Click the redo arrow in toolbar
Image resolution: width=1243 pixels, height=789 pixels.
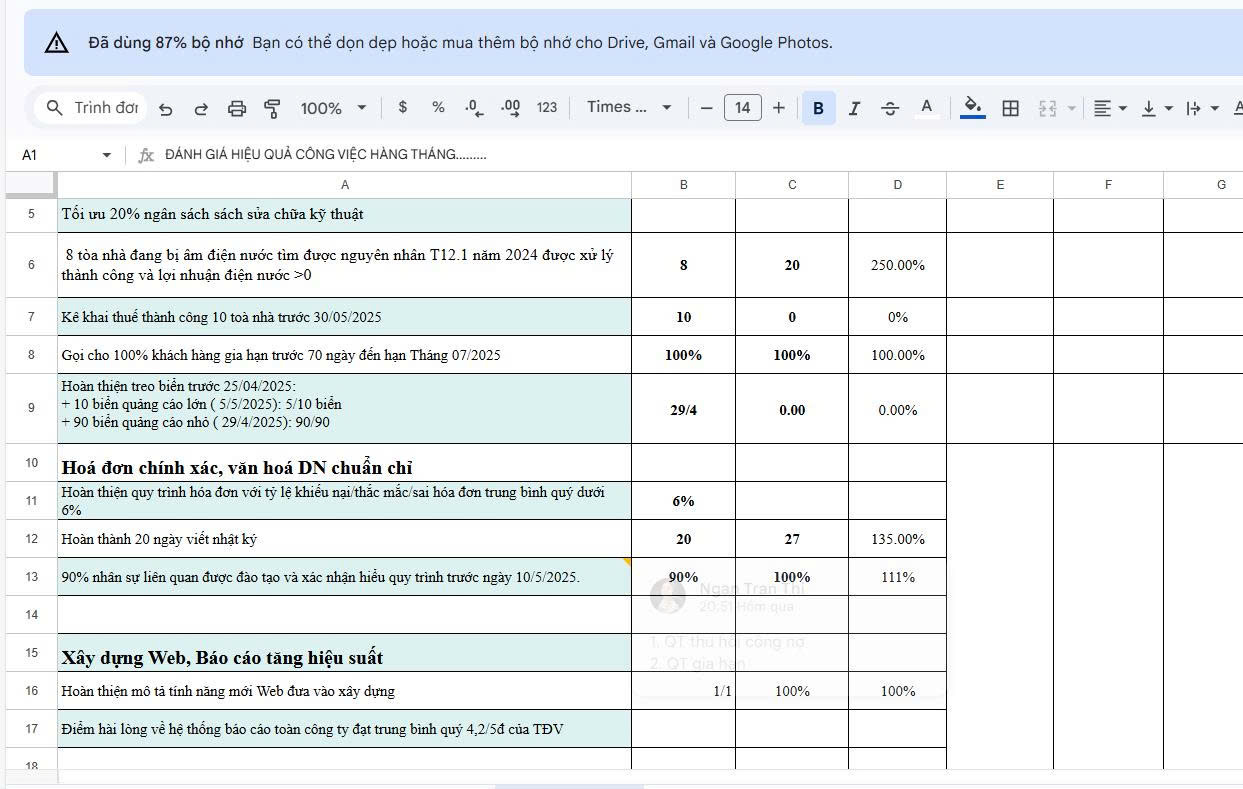(201, 108)
